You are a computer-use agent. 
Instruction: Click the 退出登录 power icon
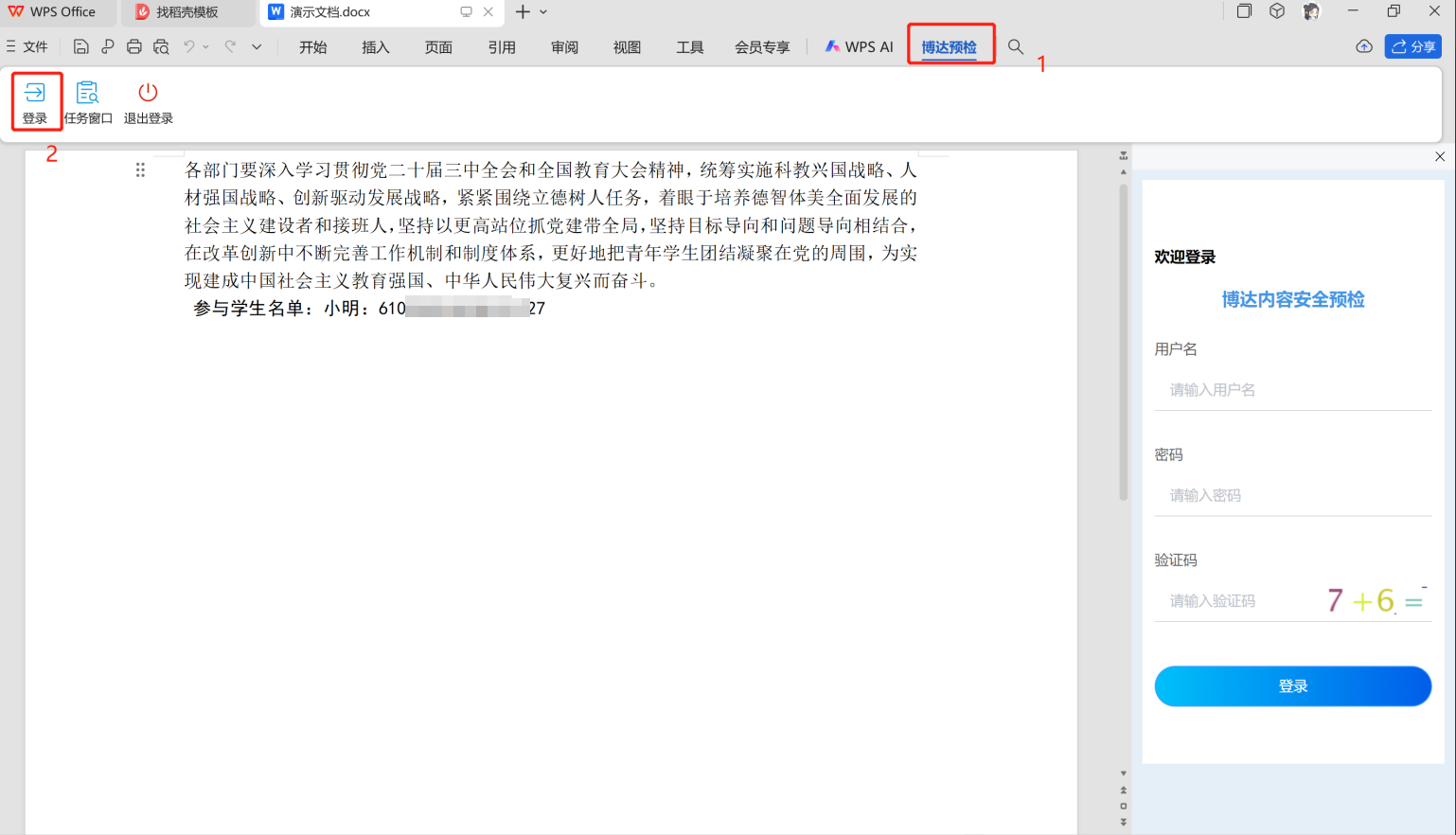pyautogui.click(x=148, y=101)
